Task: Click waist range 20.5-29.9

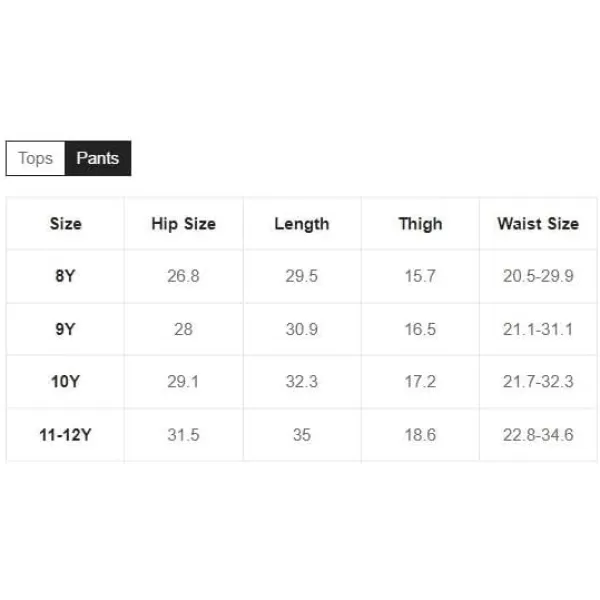Action: point(538,276)
